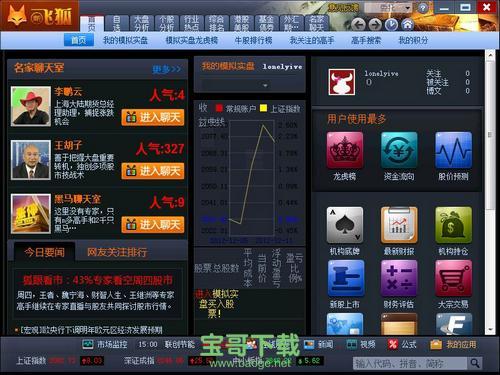Select the 个股分析 top tab
Image resolution: width=500 pixels, height=375 pixels.
point(167,24)
